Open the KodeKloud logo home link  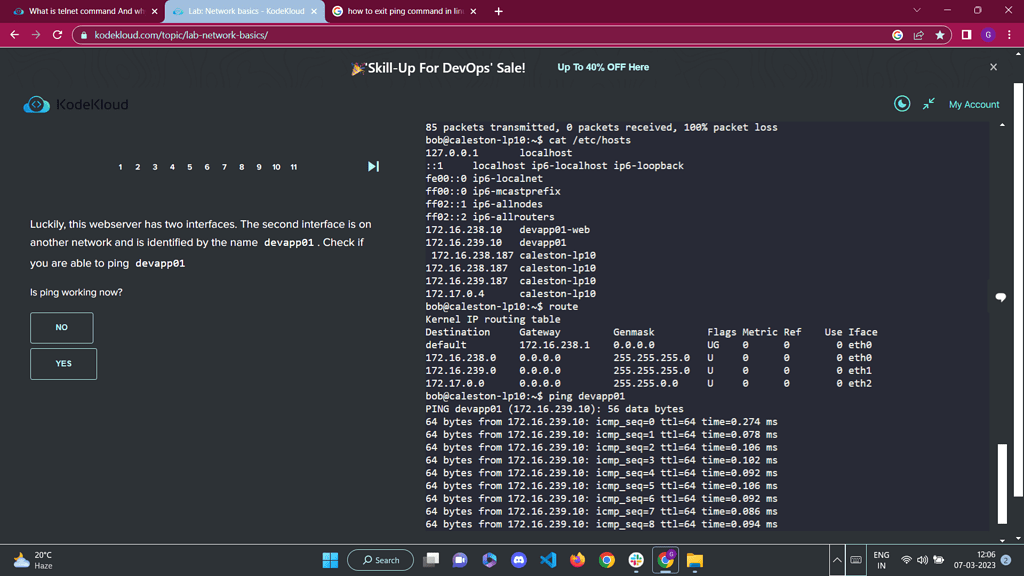(x=76, y=104)
